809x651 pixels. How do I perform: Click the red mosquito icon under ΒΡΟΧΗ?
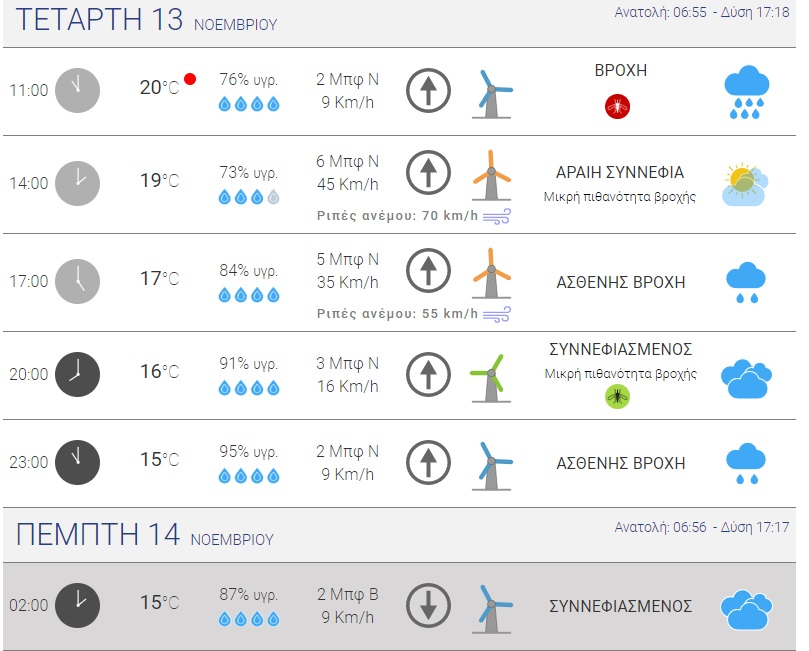617,105
